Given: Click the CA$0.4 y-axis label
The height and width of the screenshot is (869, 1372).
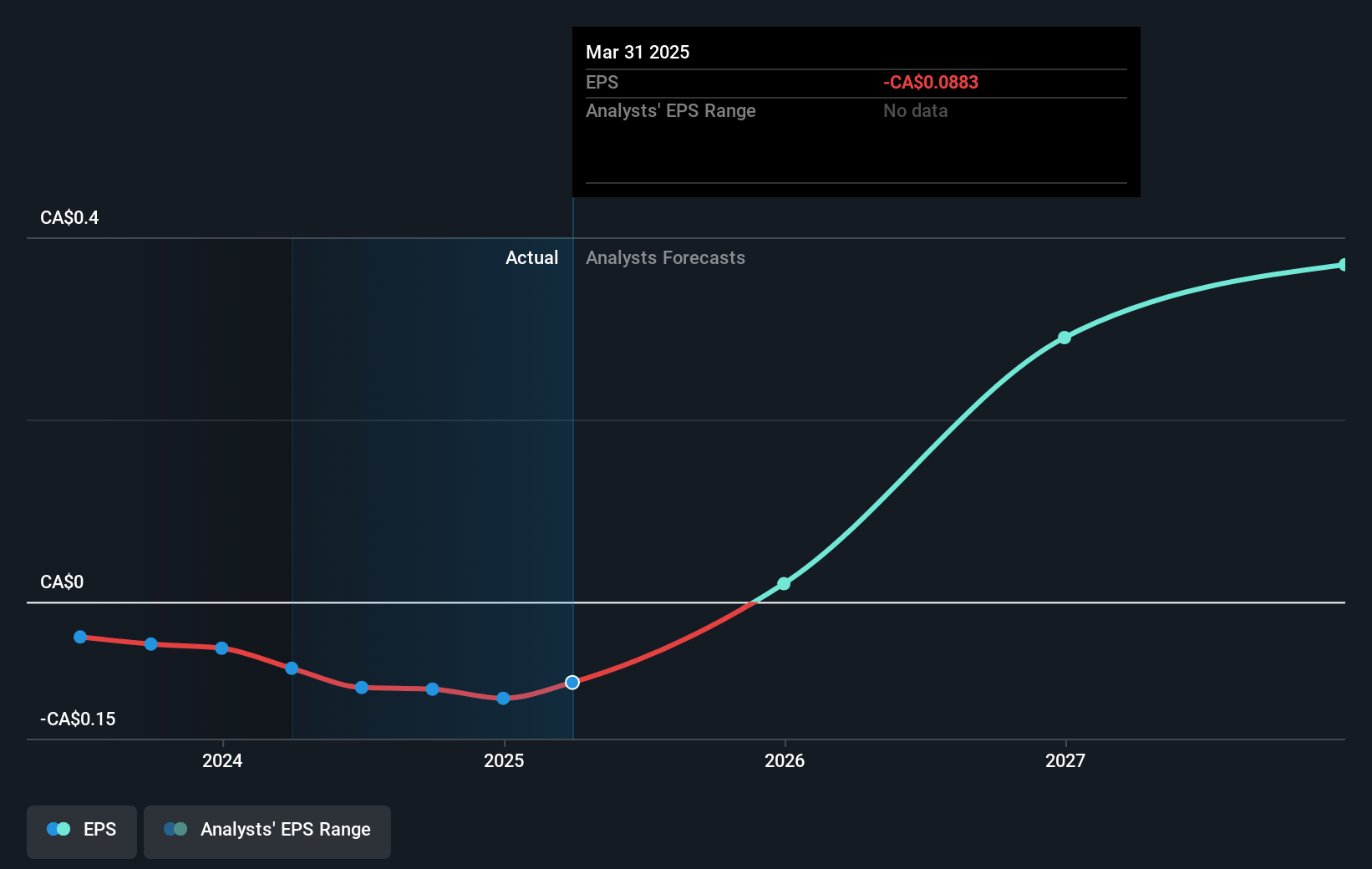Looking at the screenshot, I should 69,218.
